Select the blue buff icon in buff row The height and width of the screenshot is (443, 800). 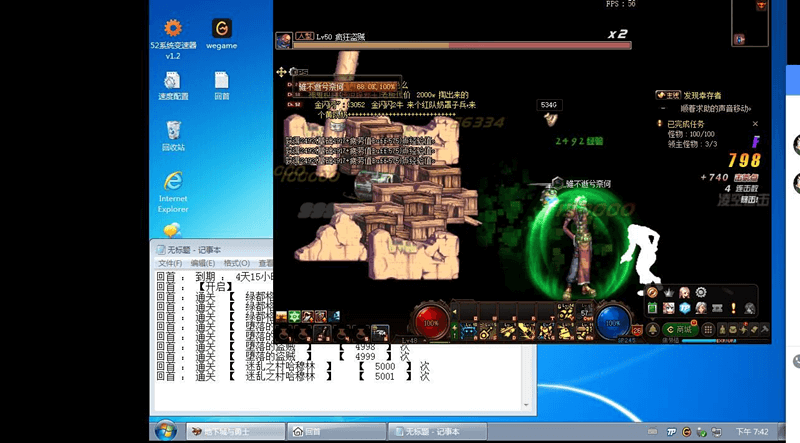point(334,316)
